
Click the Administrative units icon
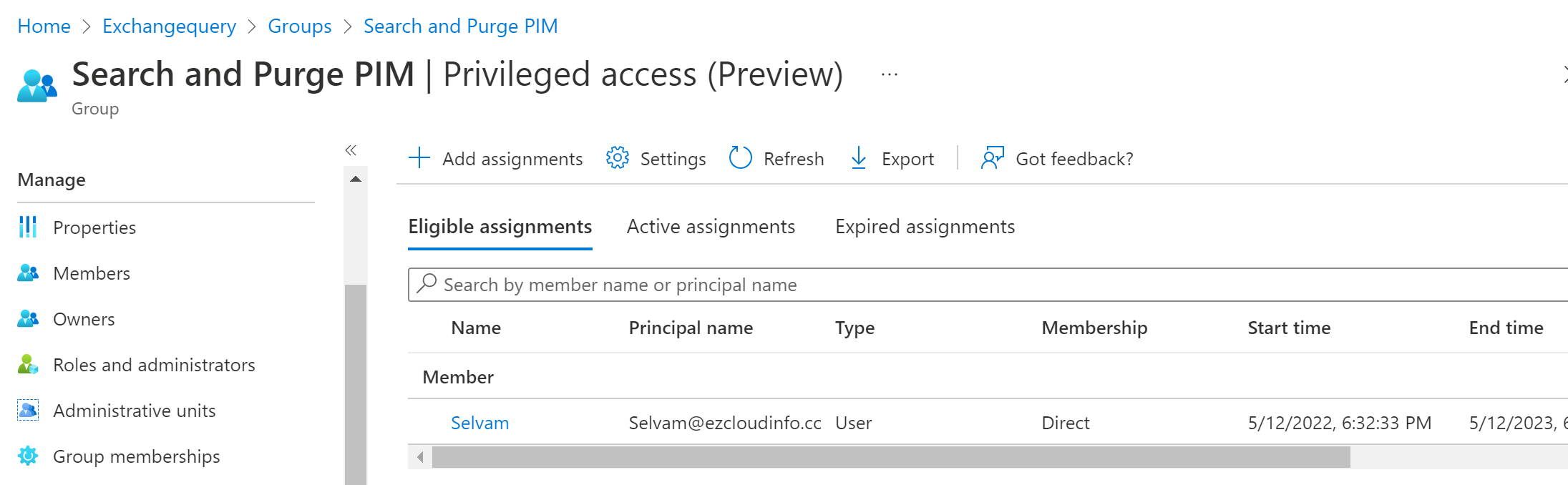point(28,411)
